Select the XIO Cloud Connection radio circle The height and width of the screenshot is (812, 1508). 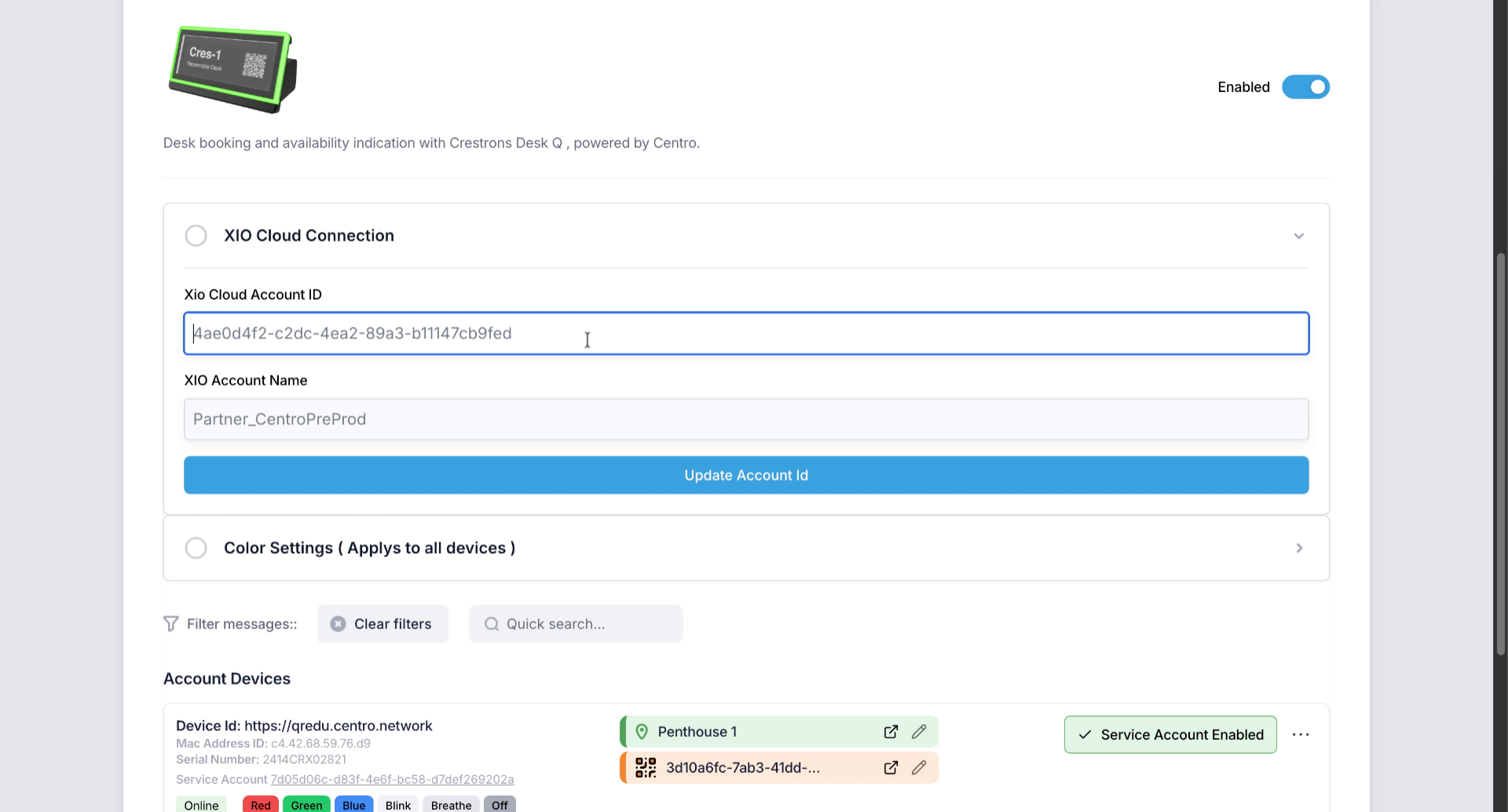pyautogui.click(x=196, y=236)
